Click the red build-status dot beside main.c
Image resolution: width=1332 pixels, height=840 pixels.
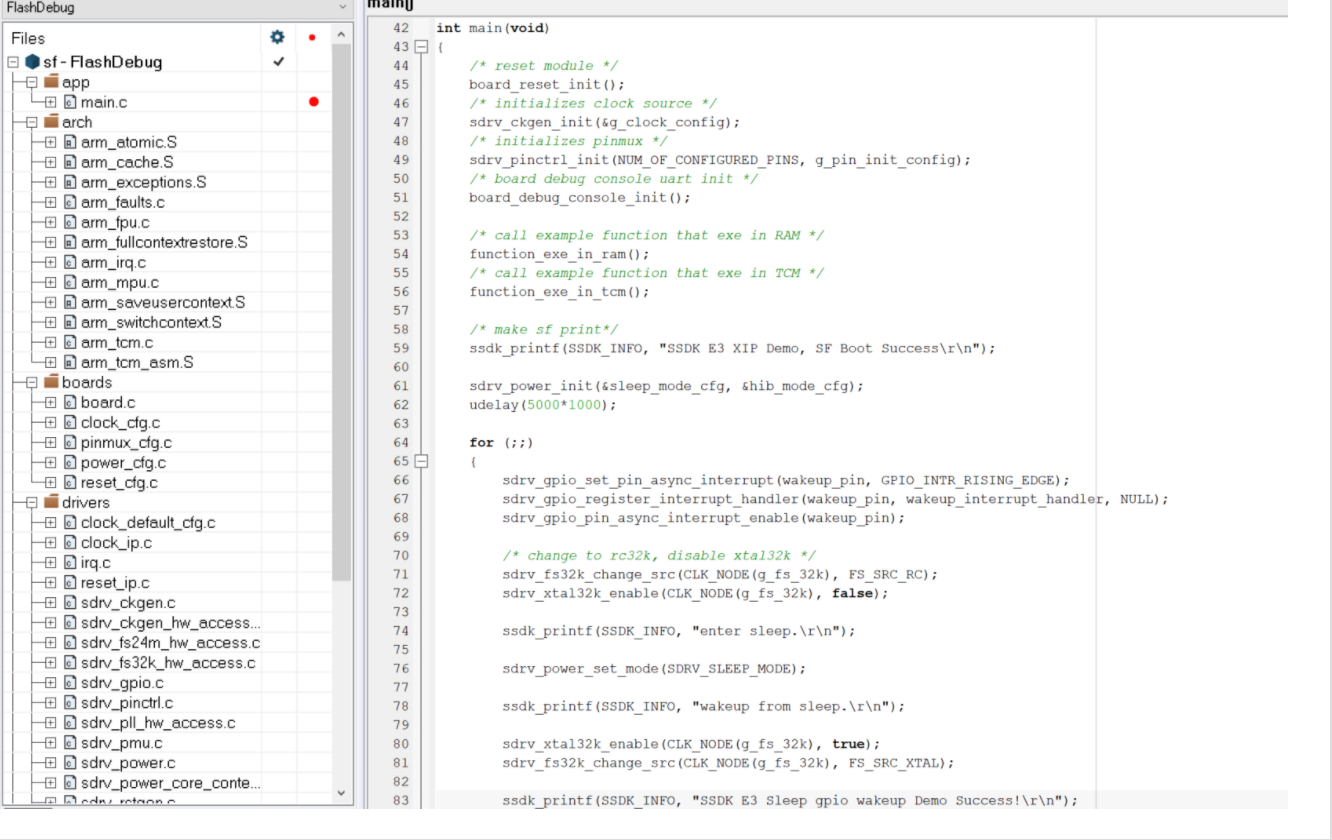[x=314, y=102]
